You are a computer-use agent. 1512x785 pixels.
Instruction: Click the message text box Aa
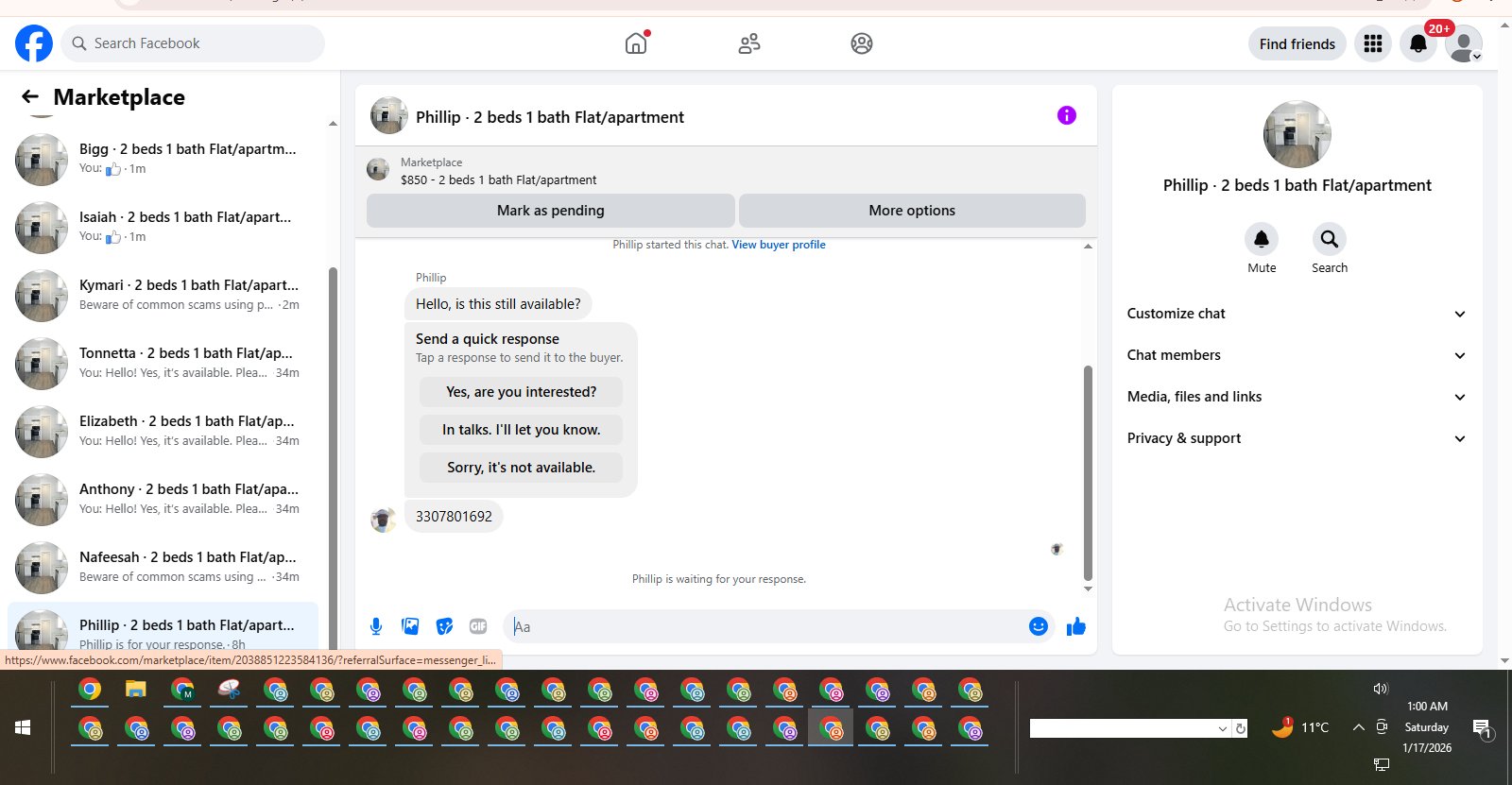765,626
